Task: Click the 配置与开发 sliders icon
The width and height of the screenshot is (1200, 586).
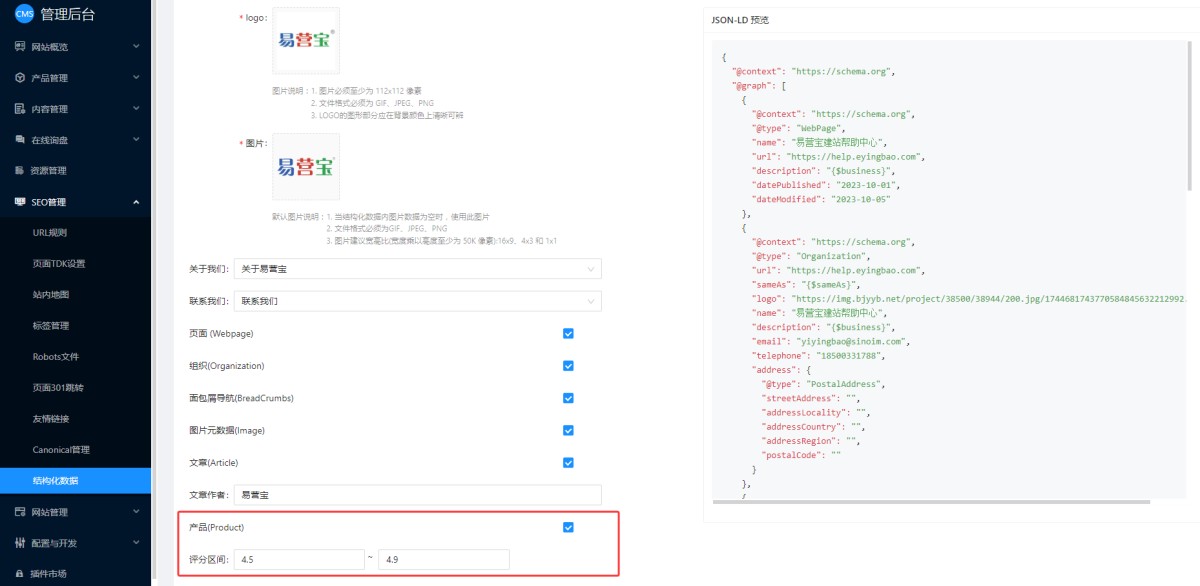Action: pyautogui.click(x=20, y=543)
